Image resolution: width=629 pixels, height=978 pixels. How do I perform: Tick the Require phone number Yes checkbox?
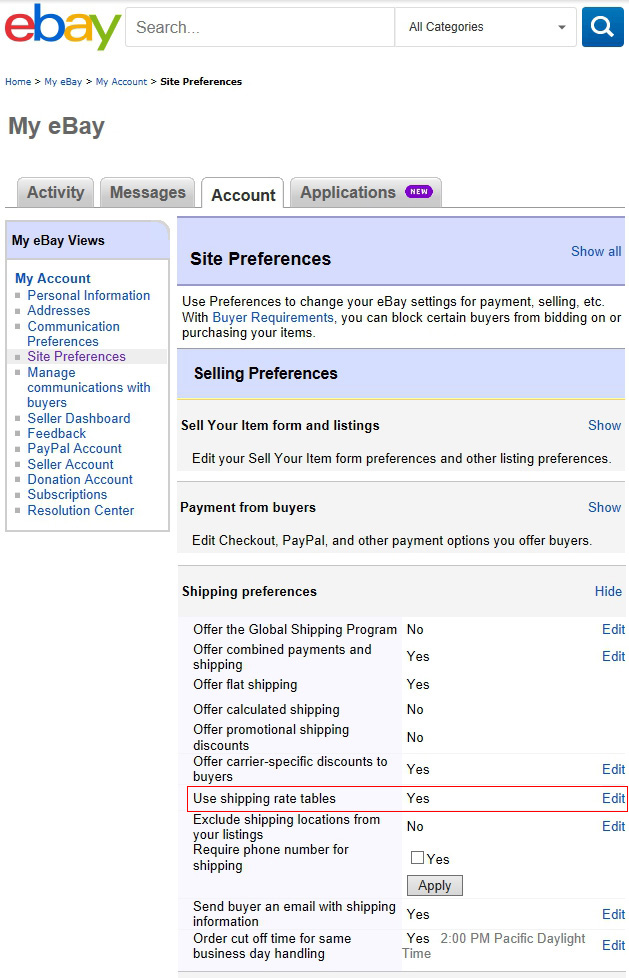(417, 858)
